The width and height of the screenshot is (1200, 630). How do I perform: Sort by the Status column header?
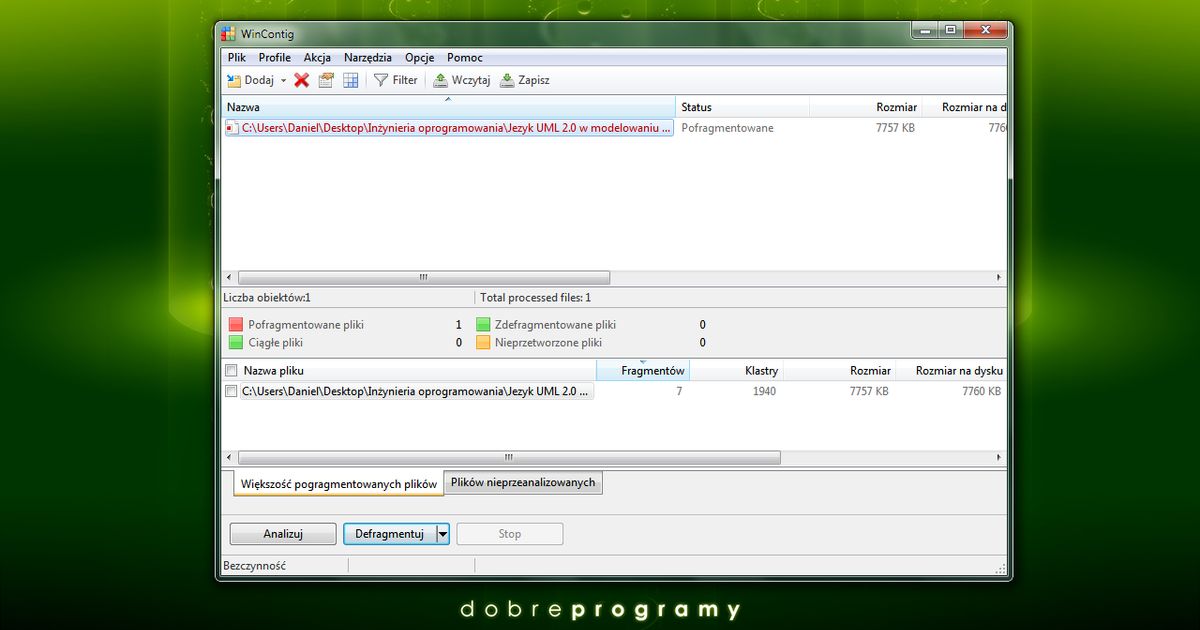tap(743, 107)
